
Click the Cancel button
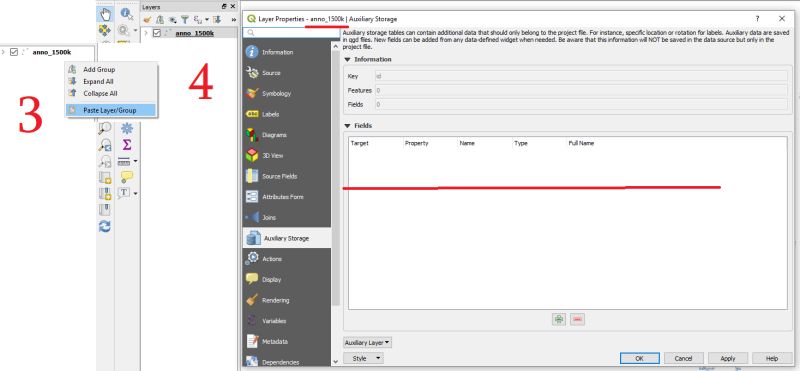click(683, 358)
